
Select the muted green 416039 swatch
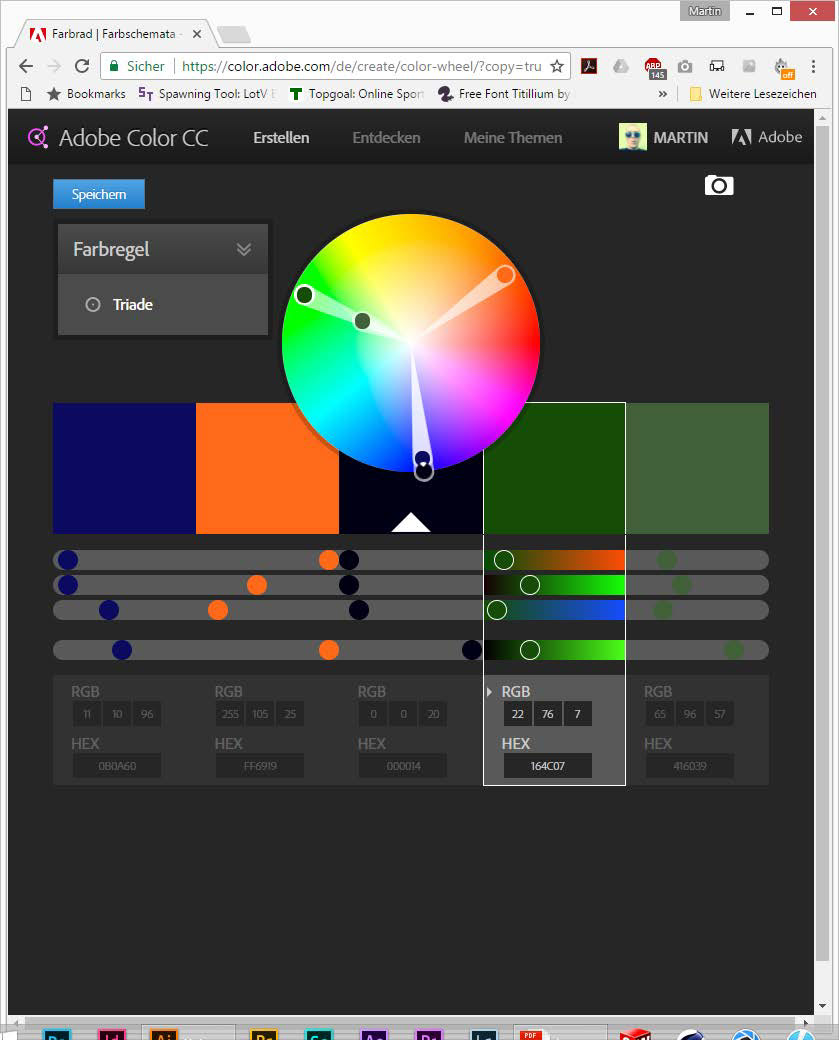point(697,468)
